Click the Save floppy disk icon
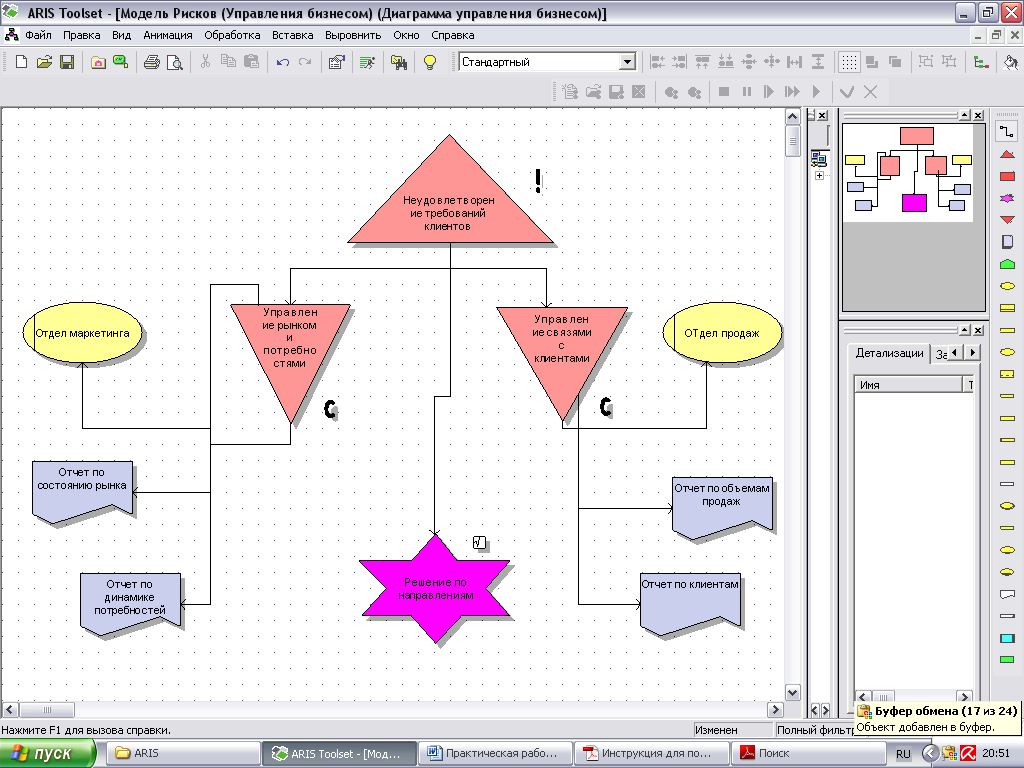Image resolution: width=1024 pixels, height=768 pixels. [67, 62]
